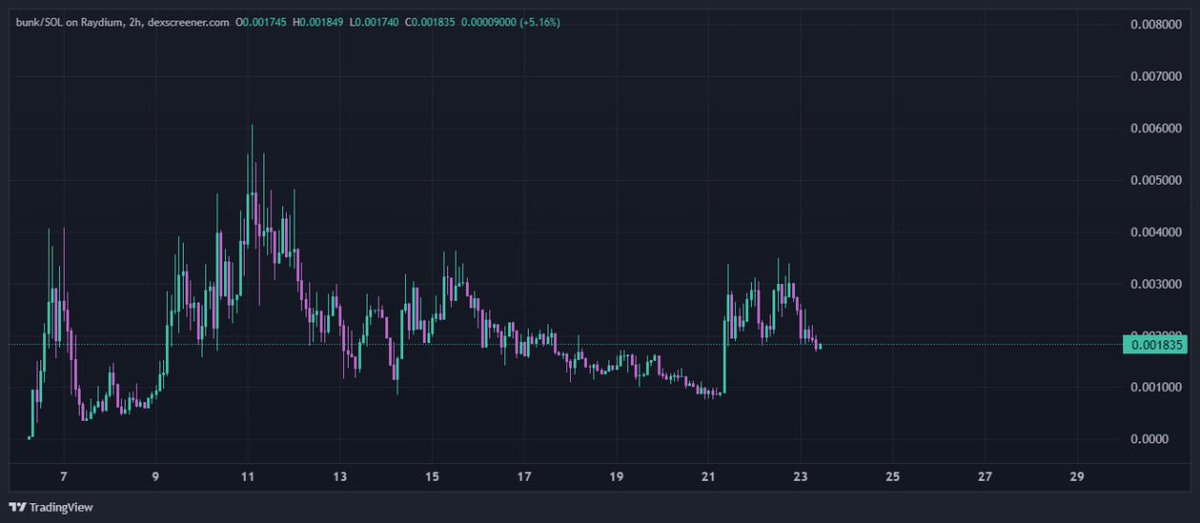Click the TradingView logo

click(16, 507)
